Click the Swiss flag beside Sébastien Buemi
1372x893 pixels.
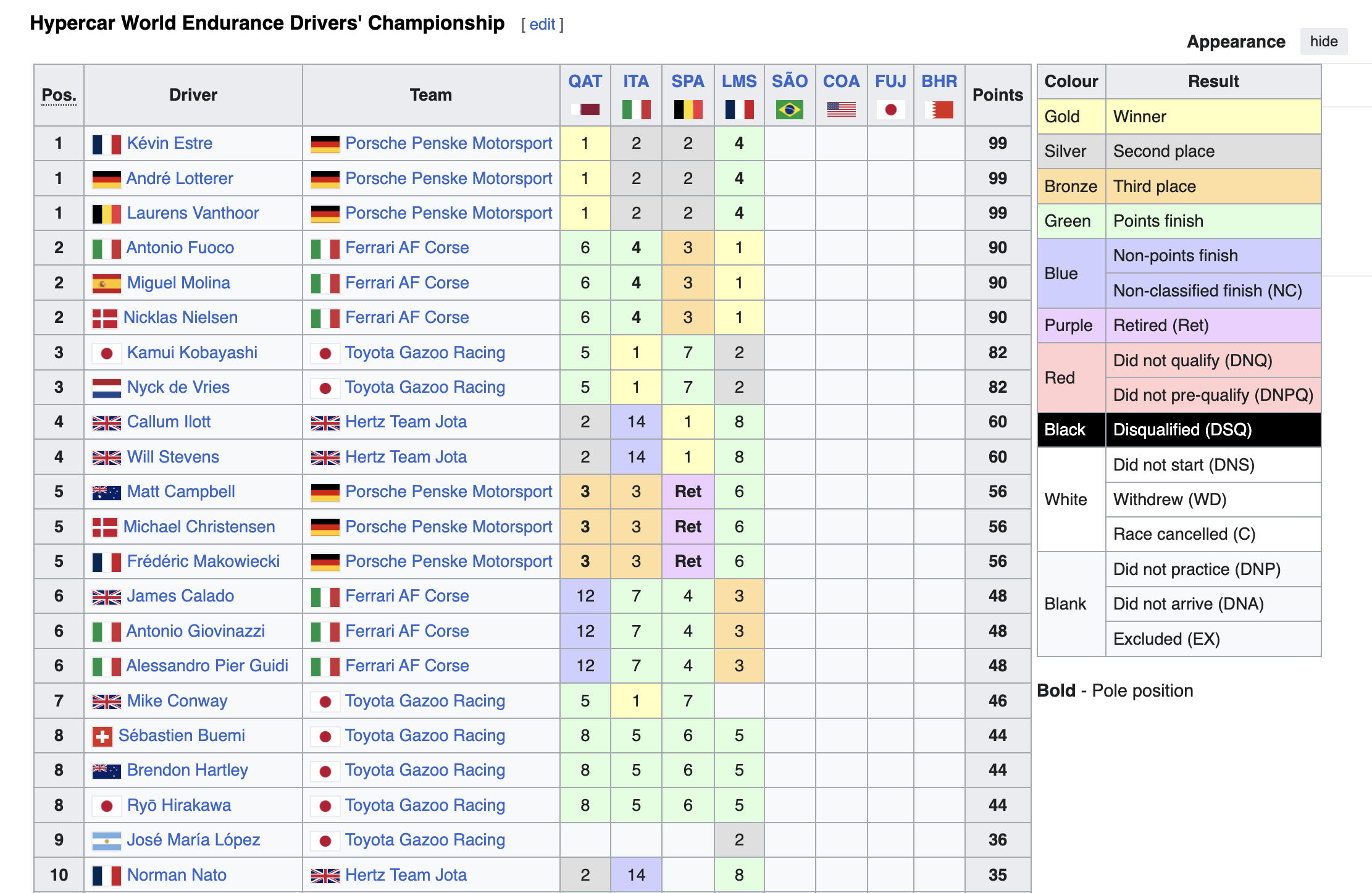click(x=102, y=736)
